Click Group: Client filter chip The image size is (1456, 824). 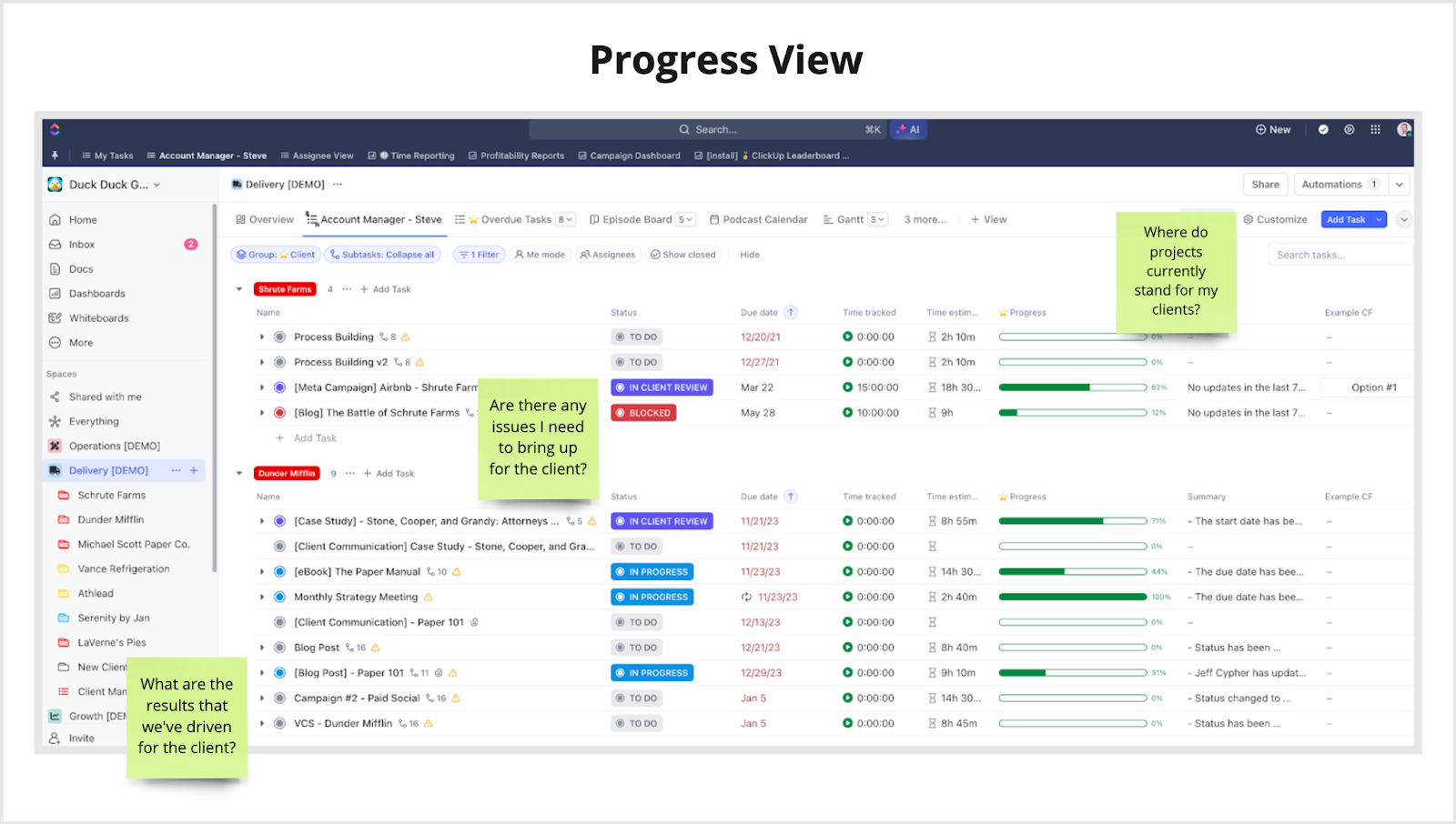pos(276,255)
